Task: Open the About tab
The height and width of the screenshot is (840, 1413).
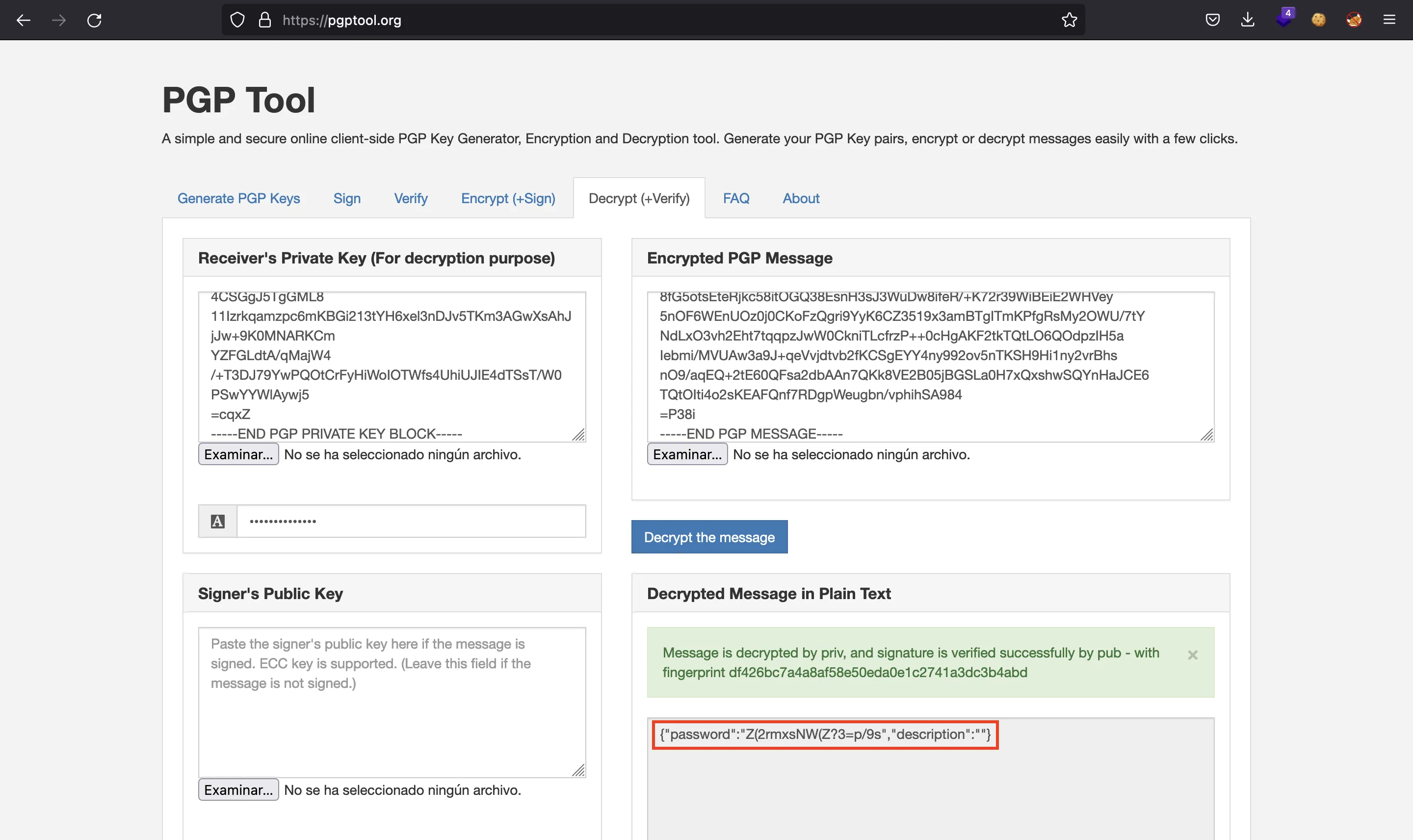Action: (x=801, y=198)
